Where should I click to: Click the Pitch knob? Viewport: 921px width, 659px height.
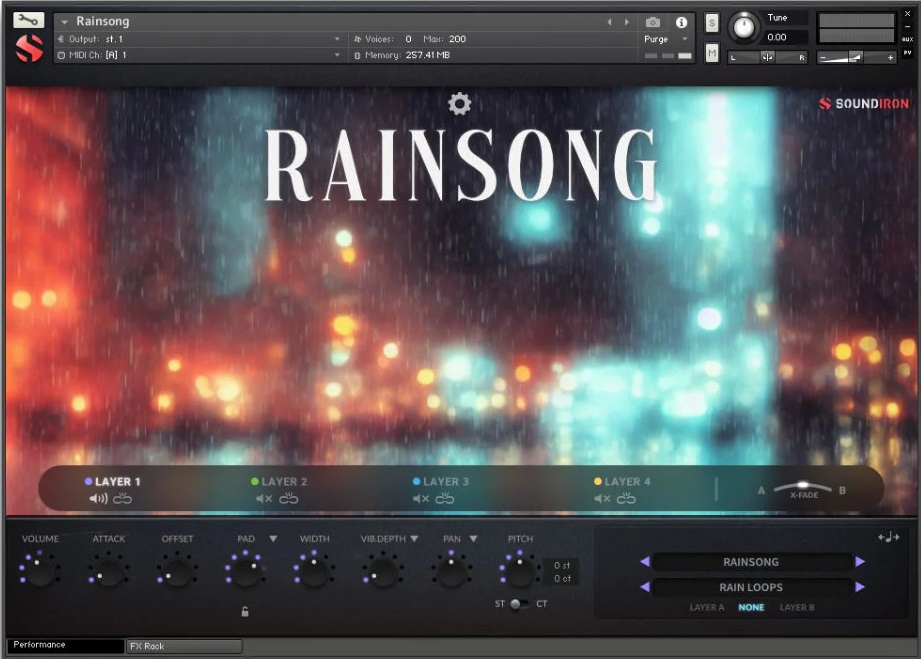click(520, 571)
